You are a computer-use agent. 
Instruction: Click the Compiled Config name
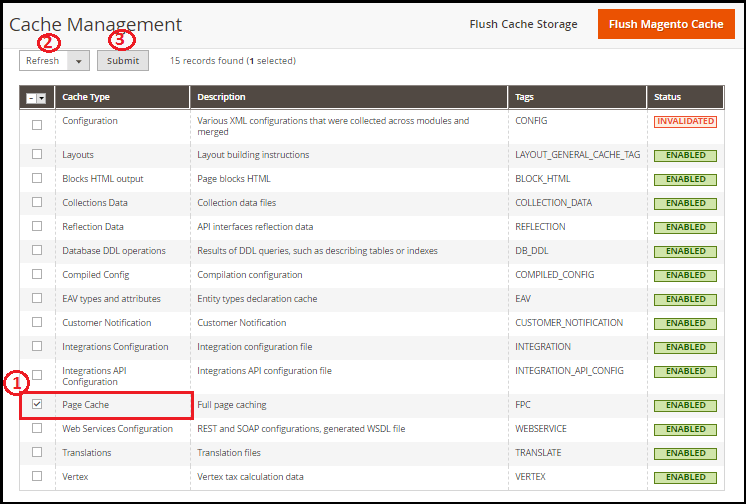click(96, 275)
